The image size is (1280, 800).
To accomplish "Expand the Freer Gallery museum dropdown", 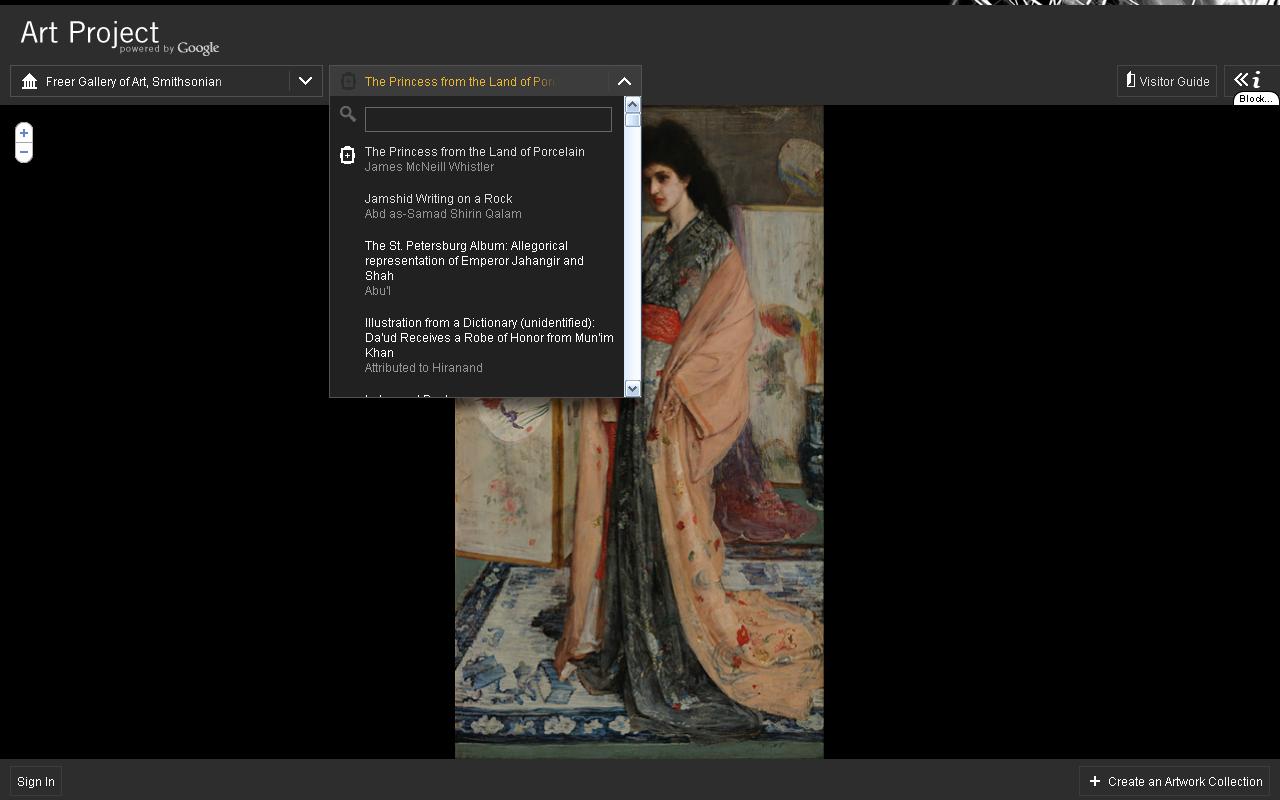I will pos(305,81).
